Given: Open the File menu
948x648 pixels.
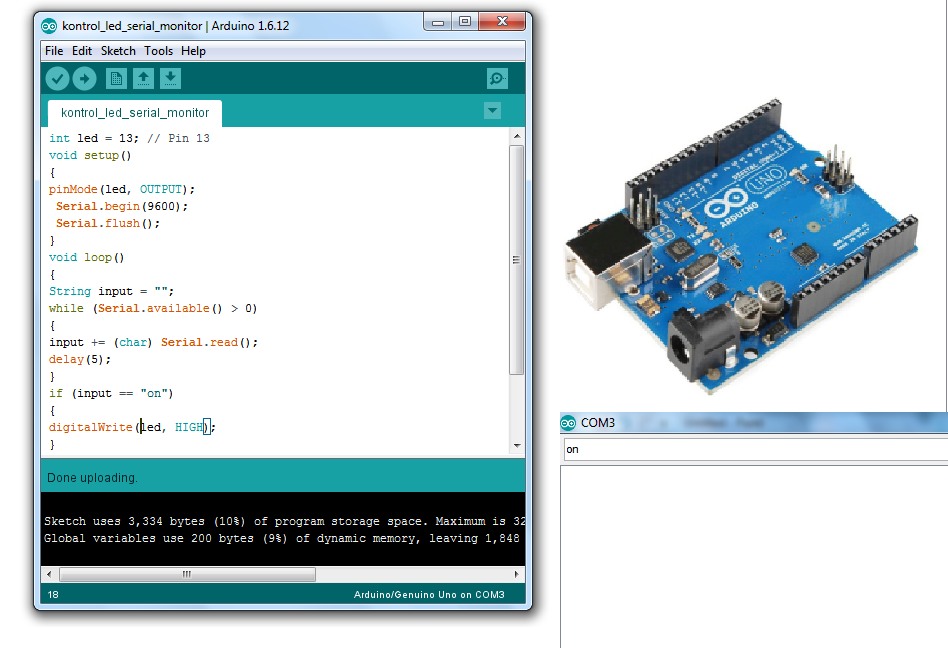Looking at the screenshot, I should click(54, 51).
